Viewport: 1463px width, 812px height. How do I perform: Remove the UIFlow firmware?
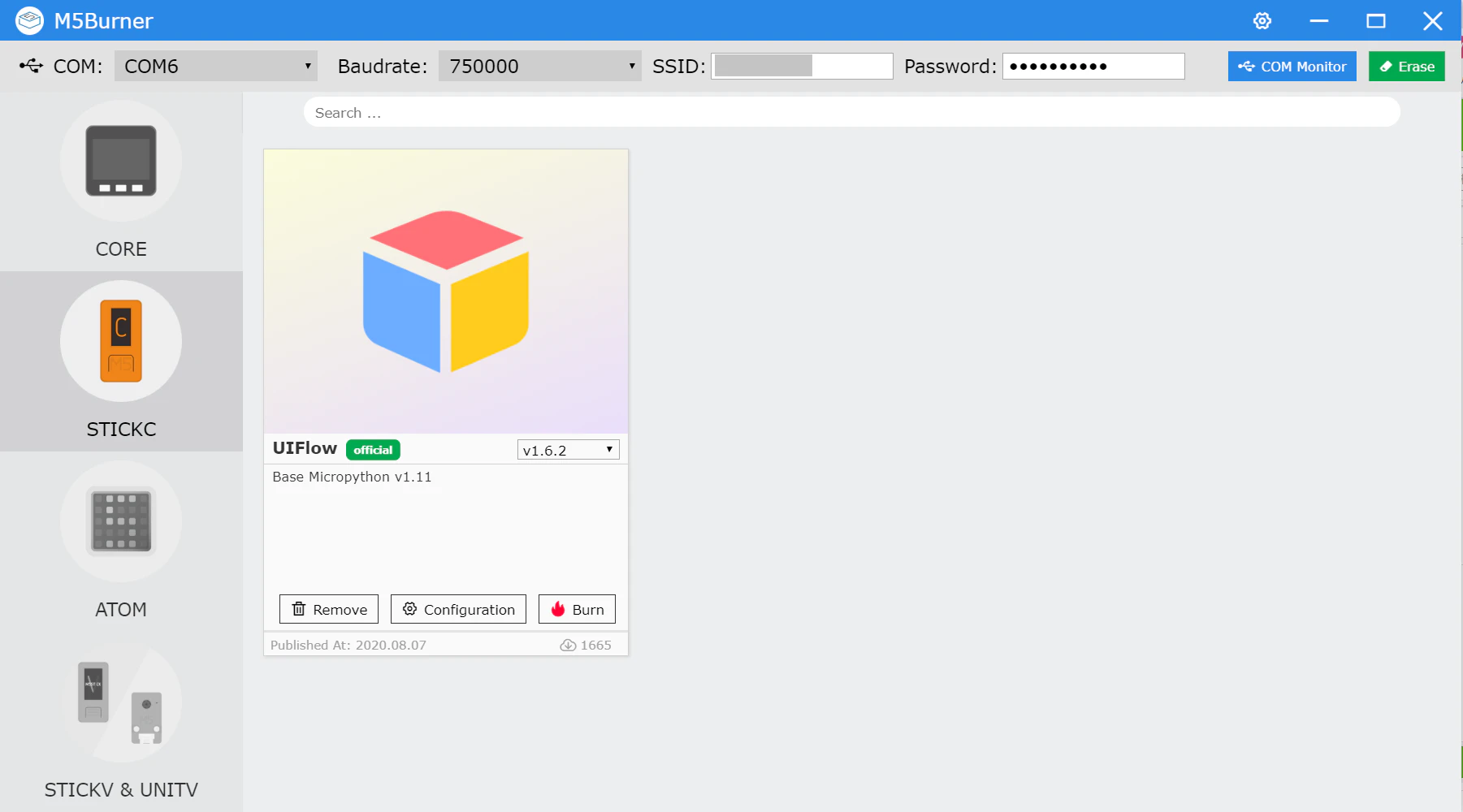click(x=329, y=609)
